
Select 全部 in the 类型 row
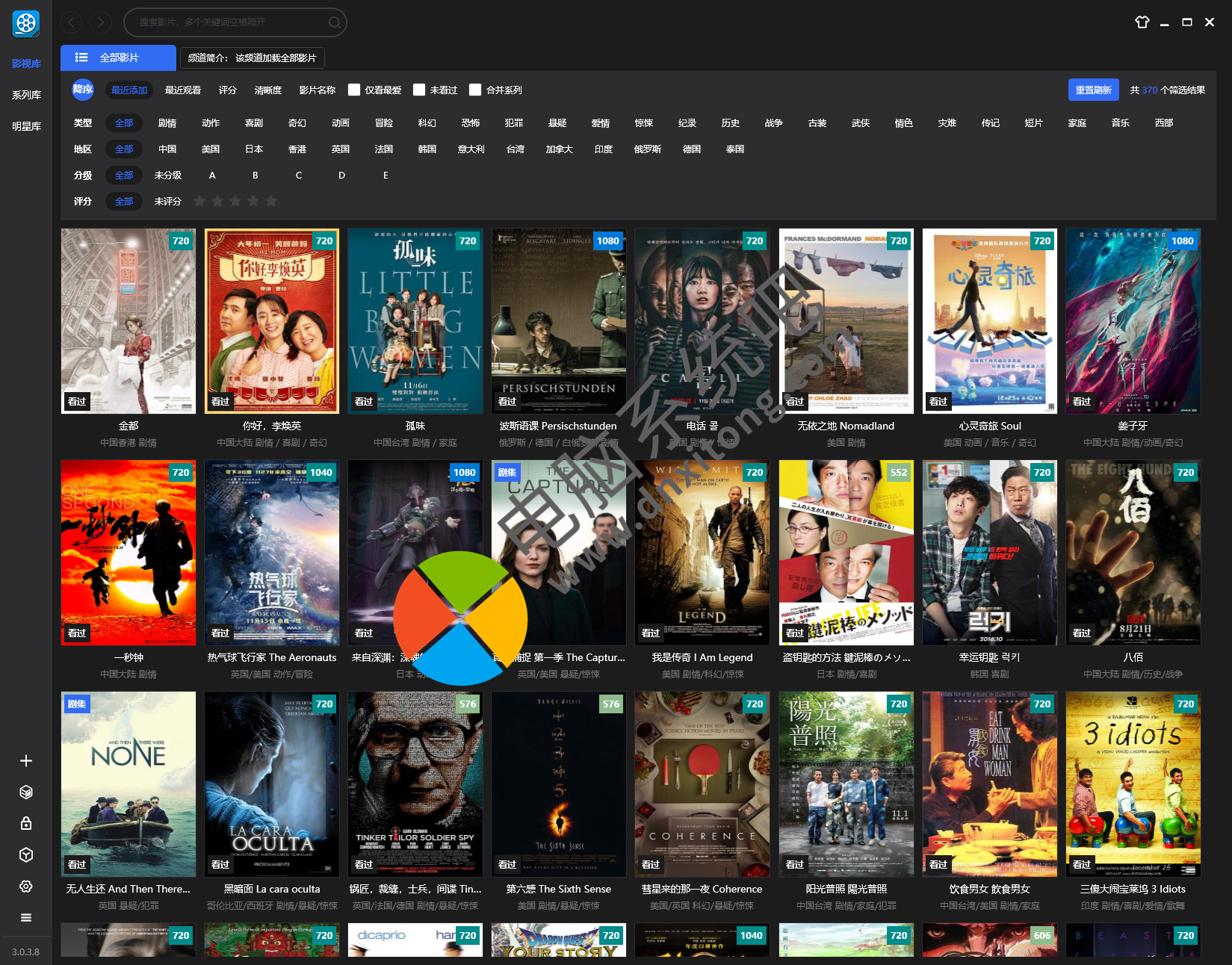[x=124, y=122]
